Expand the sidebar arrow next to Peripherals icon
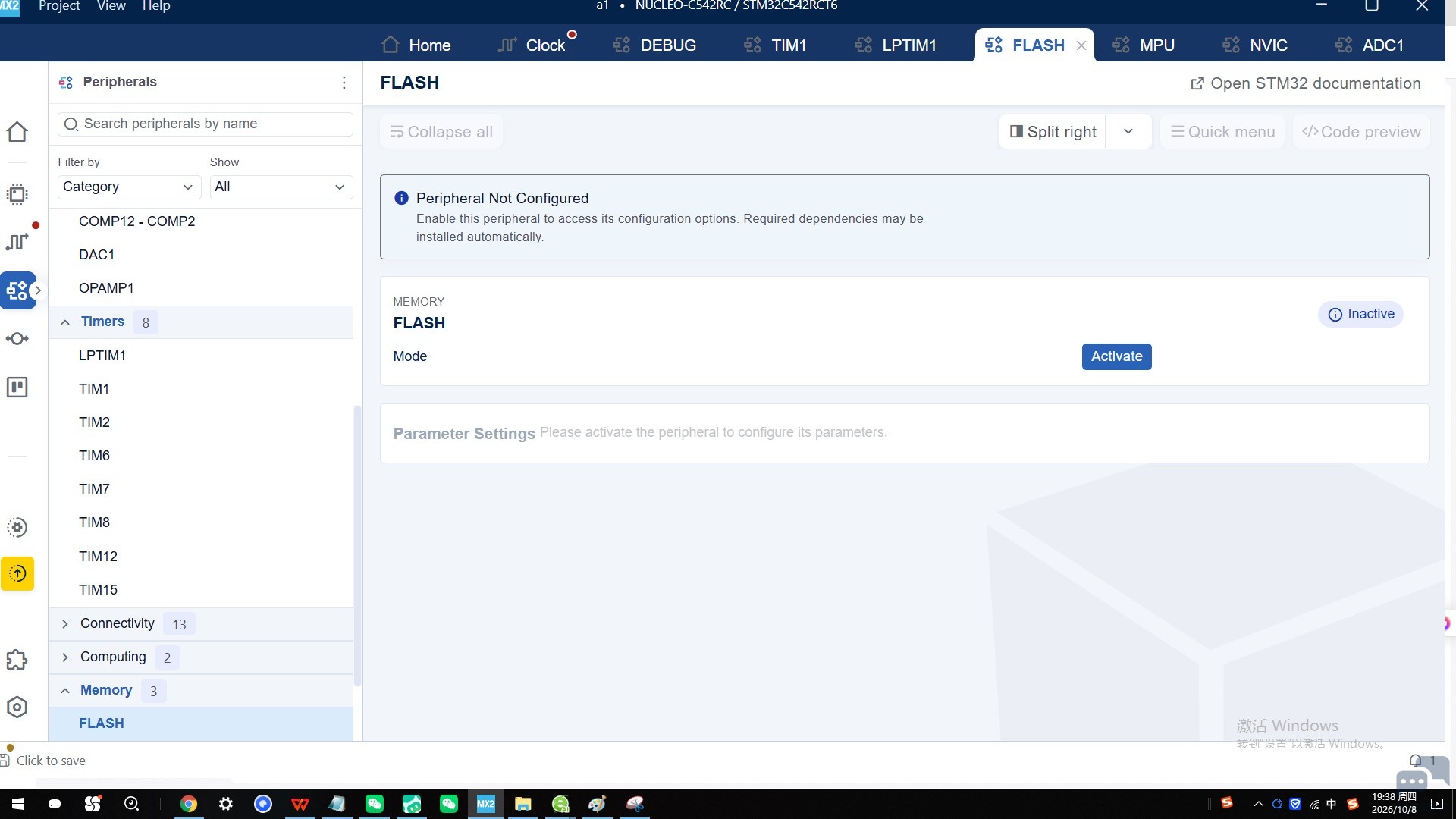The height and width of the screenshot is (819, 1456). tap(37, 290)
